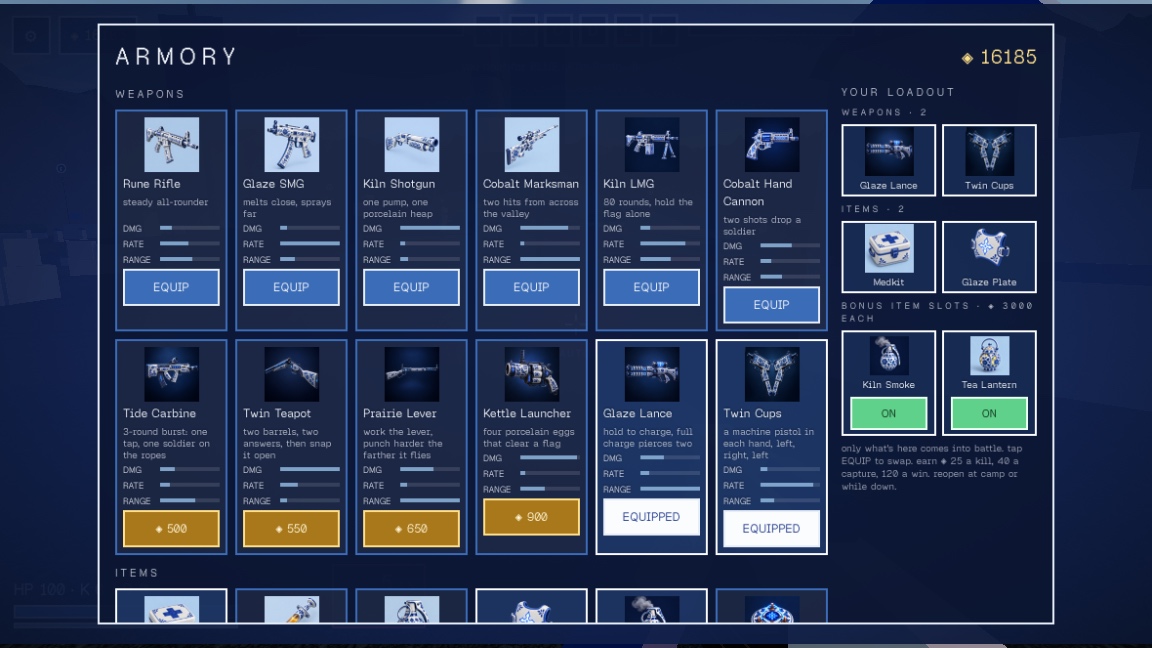Buy the Tide Carbine for 500
The height and width of the screenshot is (648, 1152).
click(171, 528)
